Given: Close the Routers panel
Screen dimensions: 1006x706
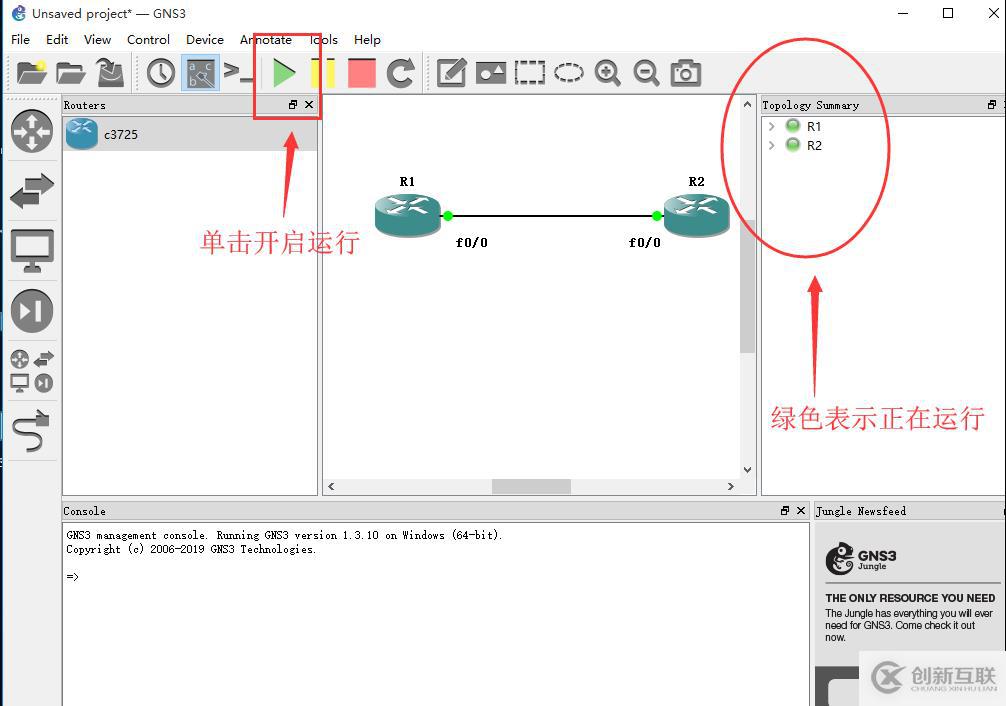Looking at the screenshot, I should click(309, 105).
